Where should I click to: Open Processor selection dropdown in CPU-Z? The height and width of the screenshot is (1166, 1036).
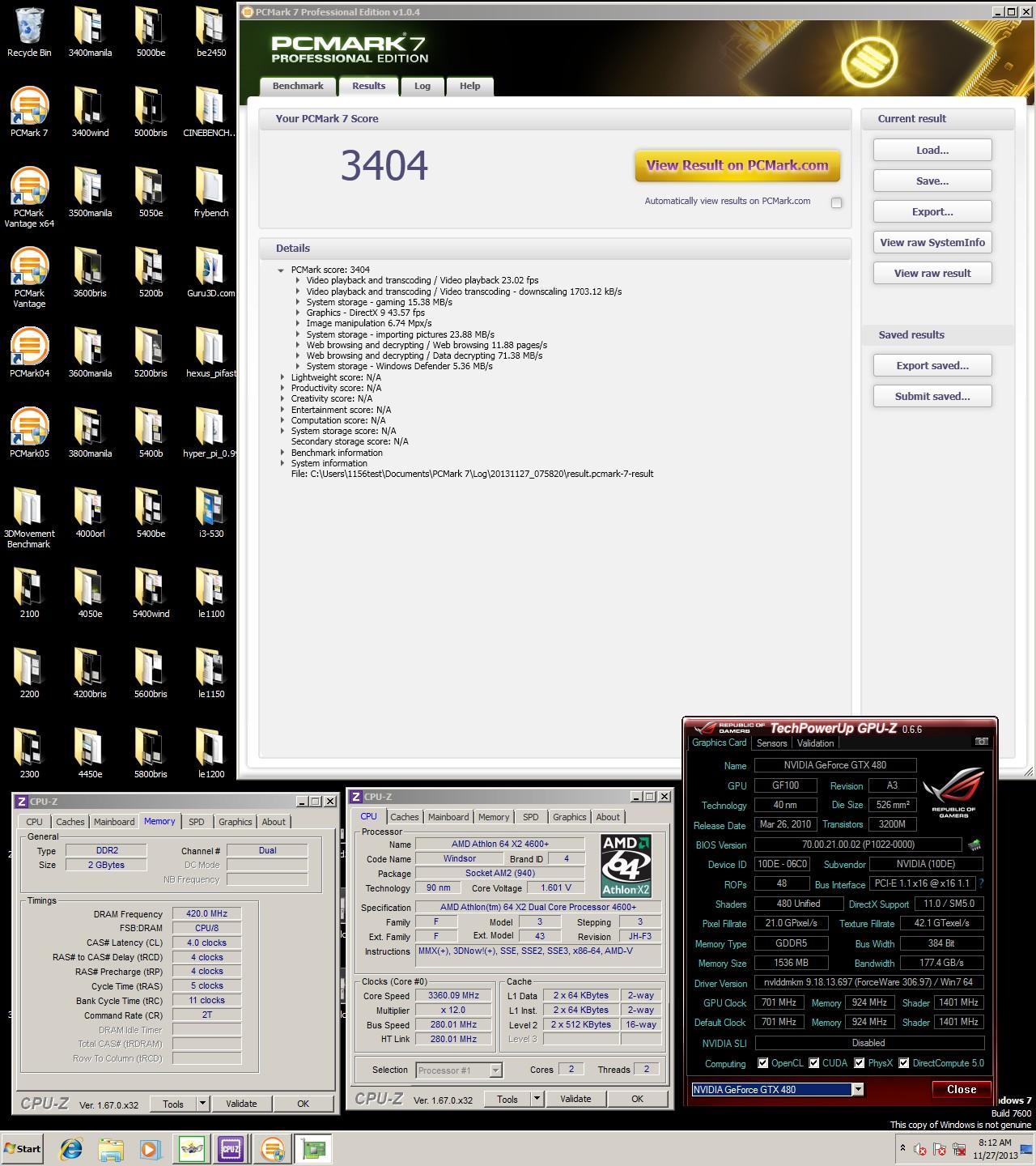(496, 1070)
